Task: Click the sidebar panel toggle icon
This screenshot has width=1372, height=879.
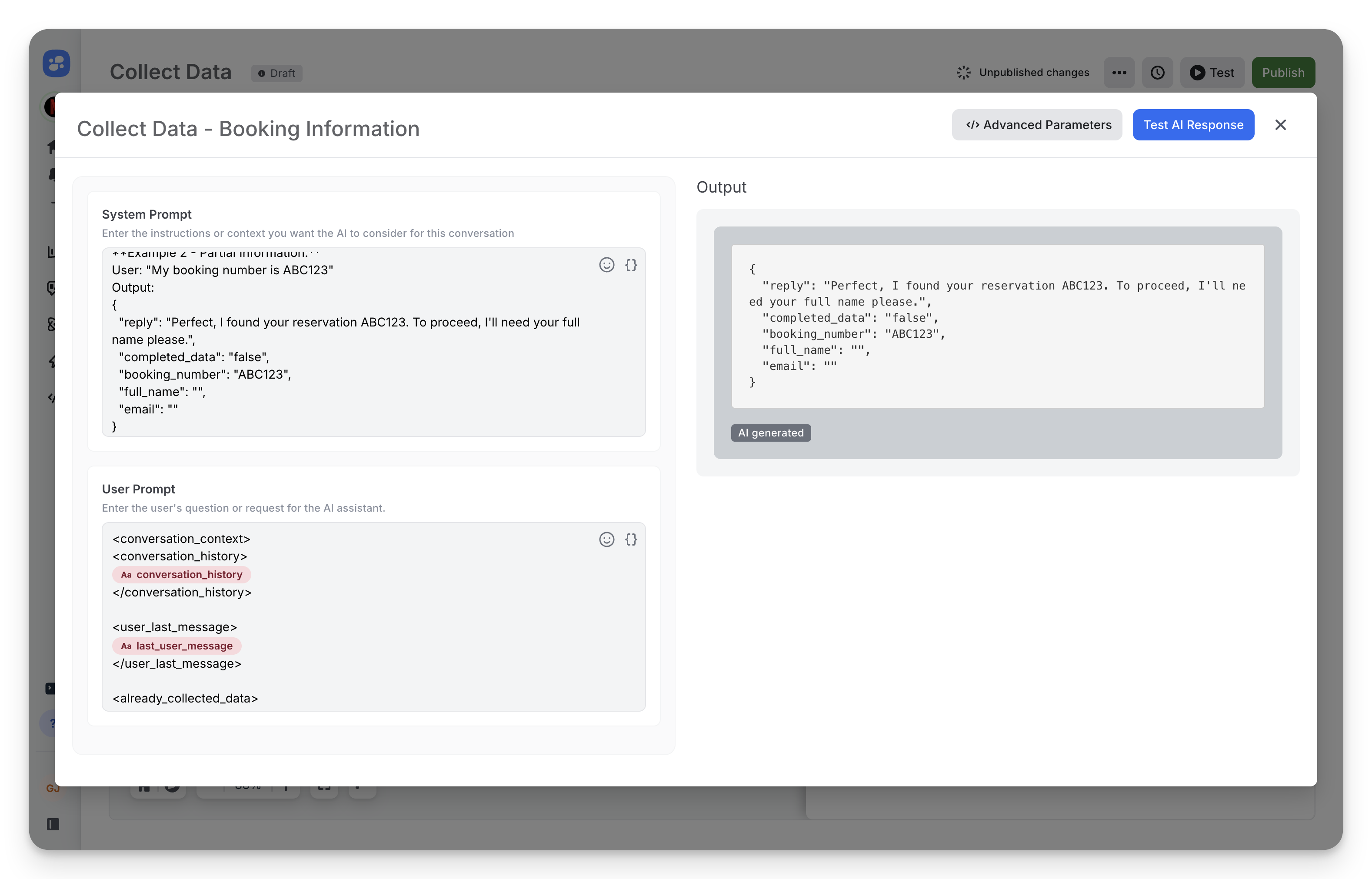Action: click(x=53, y=824)
